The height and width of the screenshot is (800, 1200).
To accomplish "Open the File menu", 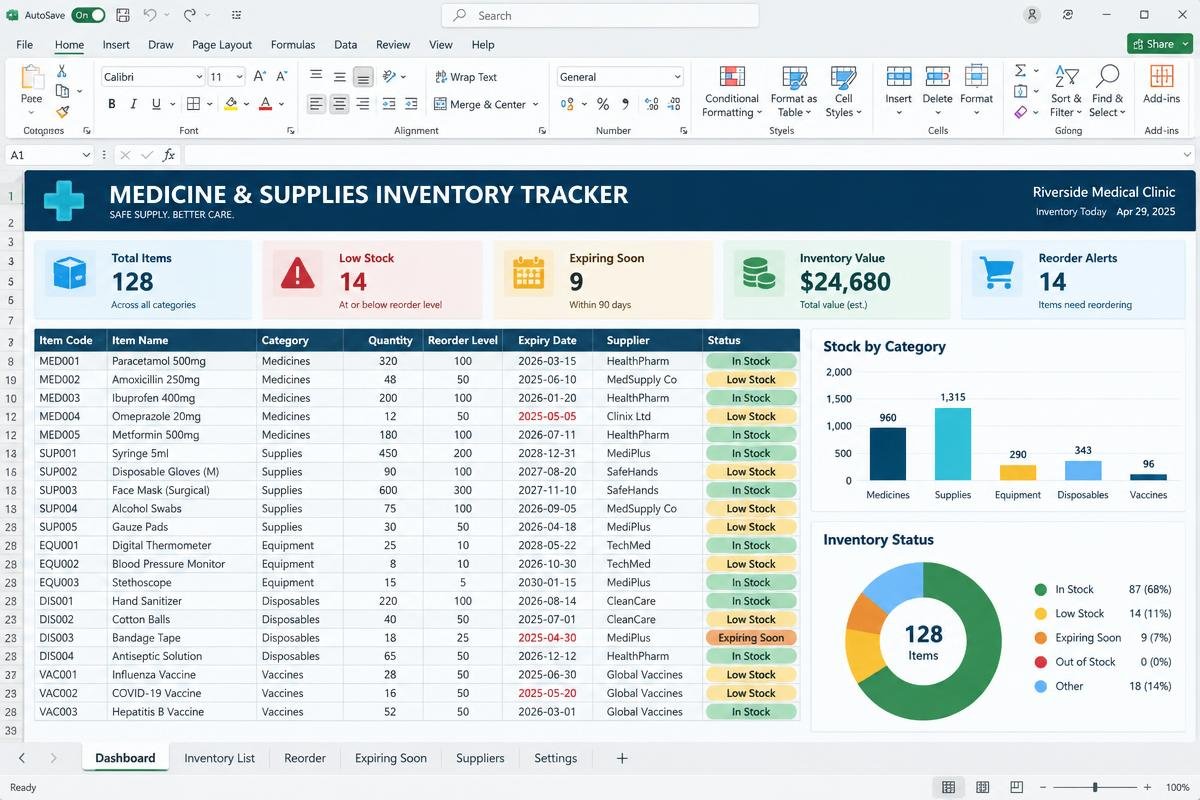I will [x=24, y=45].
